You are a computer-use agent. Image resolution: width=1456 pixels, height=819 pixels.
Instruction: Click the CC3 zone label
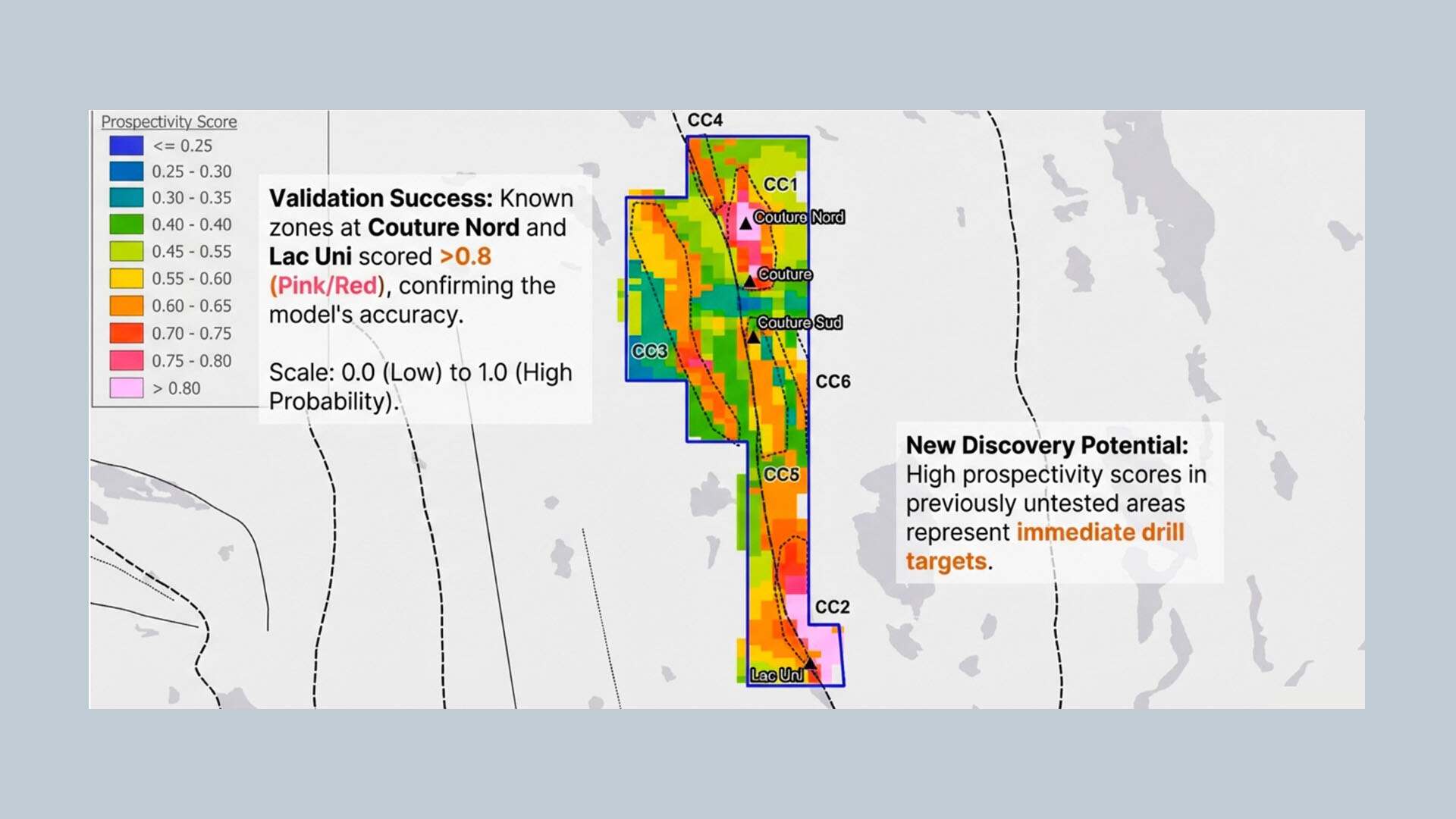click(649, 352)
